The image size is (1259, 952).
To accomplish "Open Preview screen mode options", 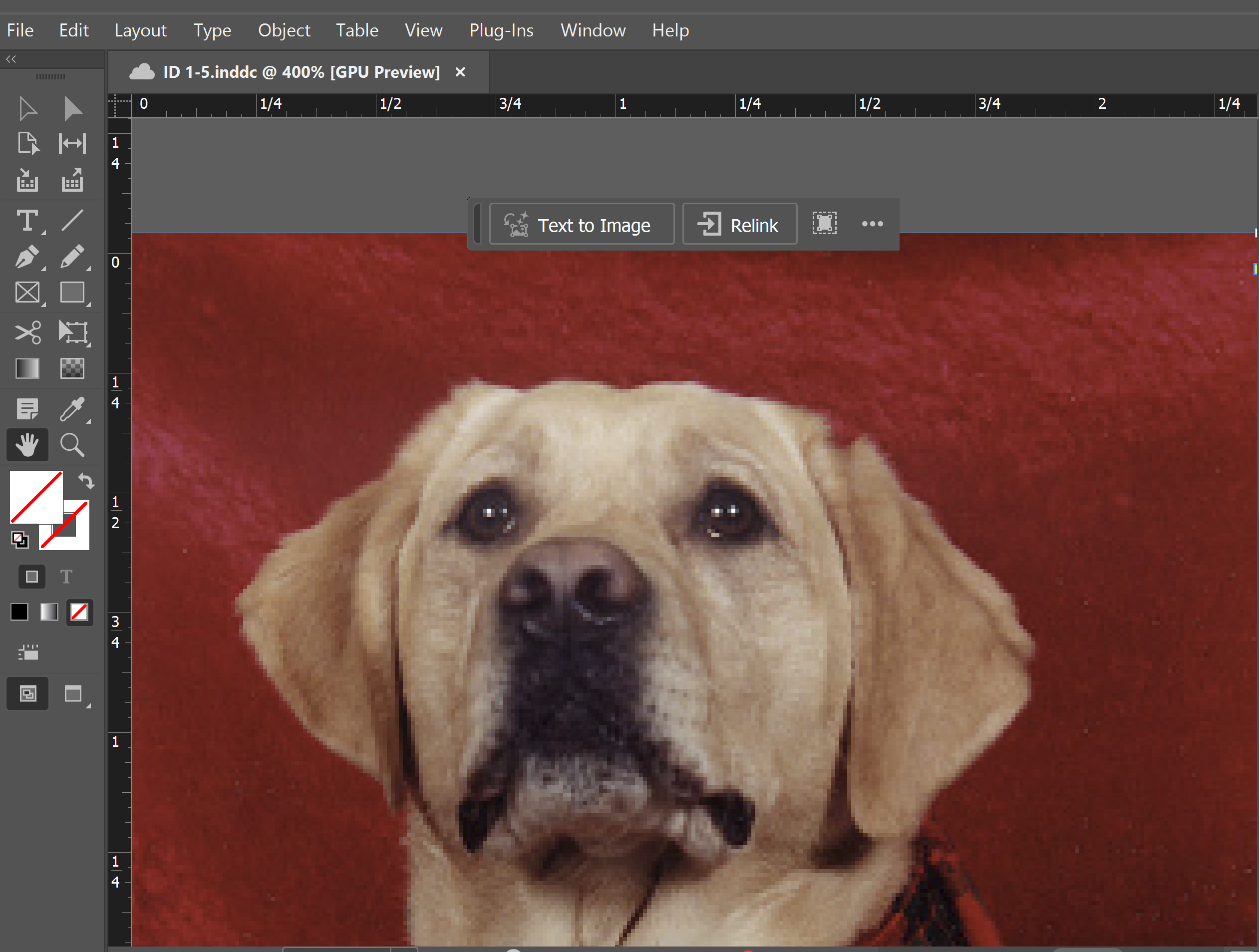I will coord(73,693).
